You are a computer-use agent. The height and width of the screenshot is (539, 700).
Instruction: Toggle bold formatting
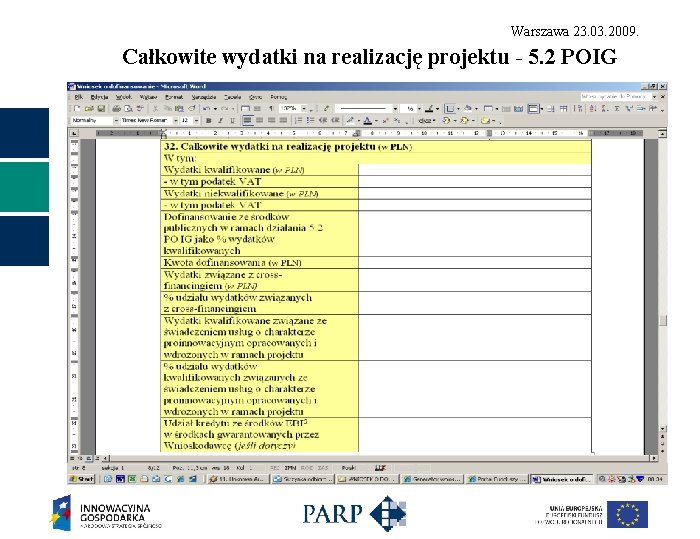click(208, 120)
